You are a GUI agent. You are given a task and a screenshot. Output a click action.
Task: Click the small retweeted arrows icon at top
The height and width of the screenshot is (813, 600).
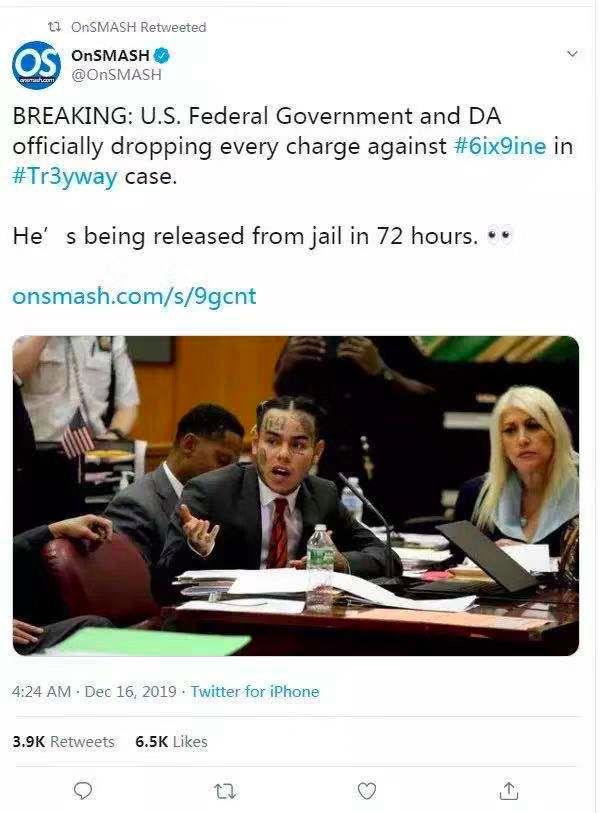(53, 26)
